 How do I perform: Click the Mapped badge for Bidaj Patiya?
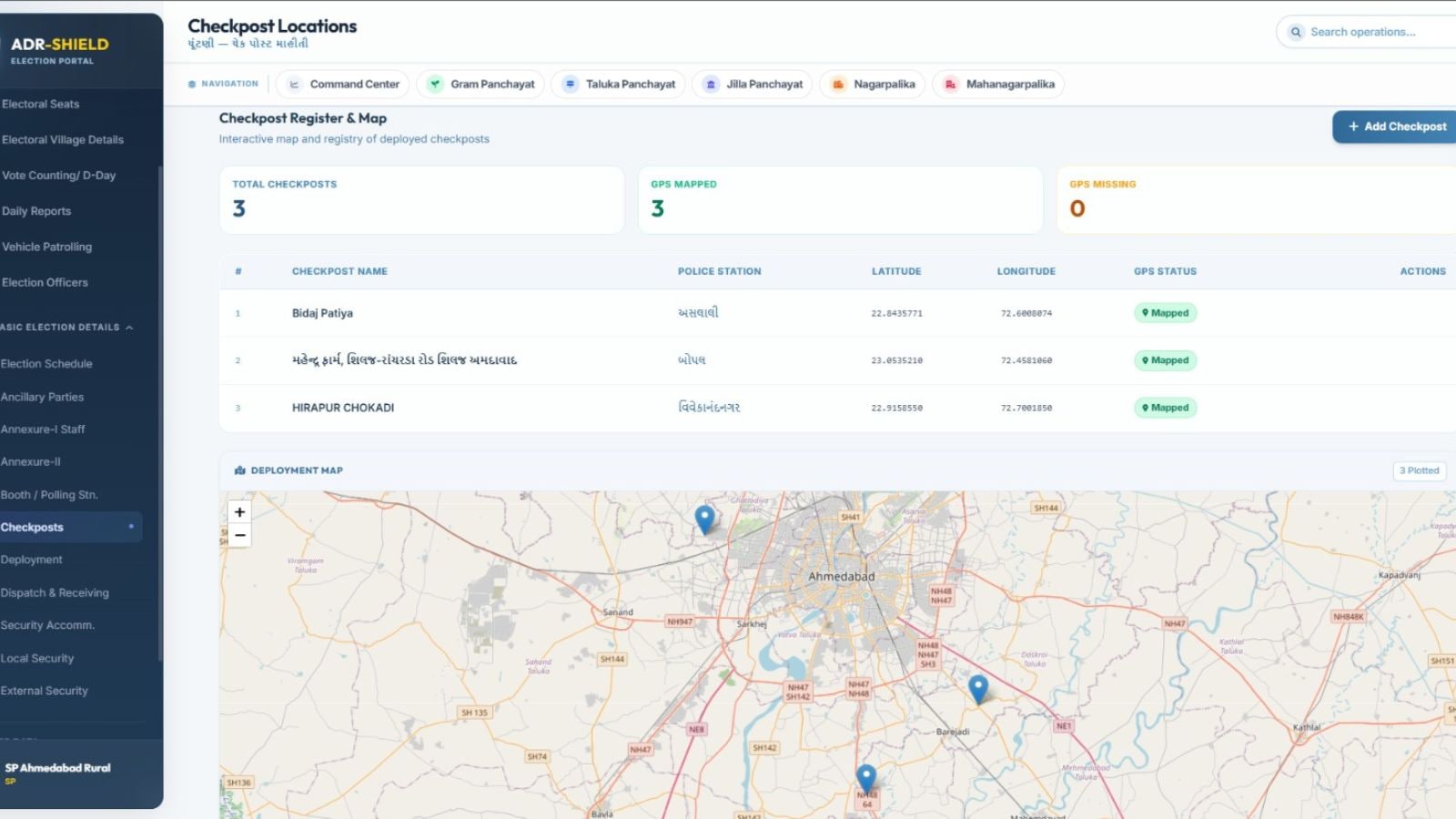(x=1165, y=313)
